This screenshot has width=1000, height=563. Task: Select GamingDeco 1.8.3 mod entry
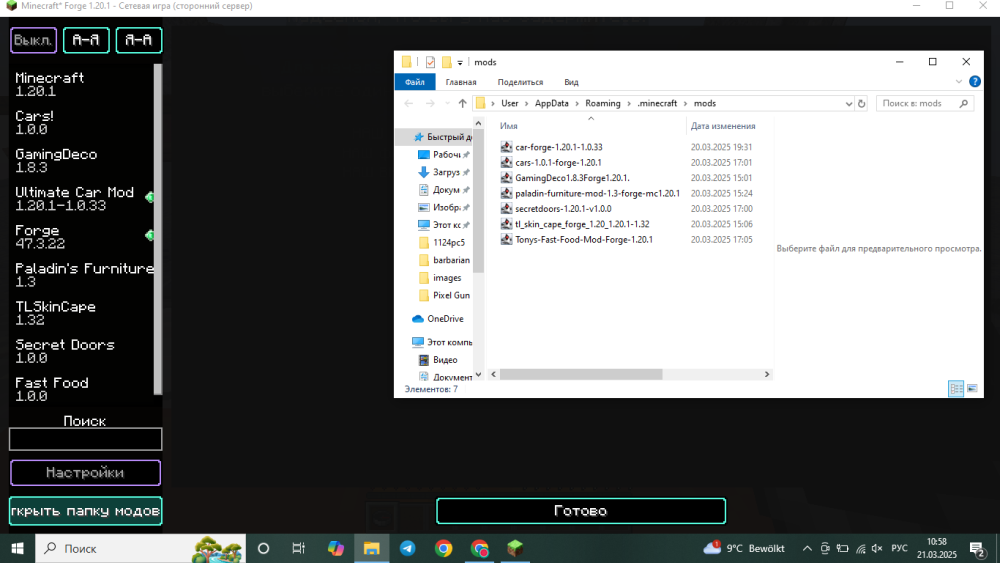click(56, 161)
